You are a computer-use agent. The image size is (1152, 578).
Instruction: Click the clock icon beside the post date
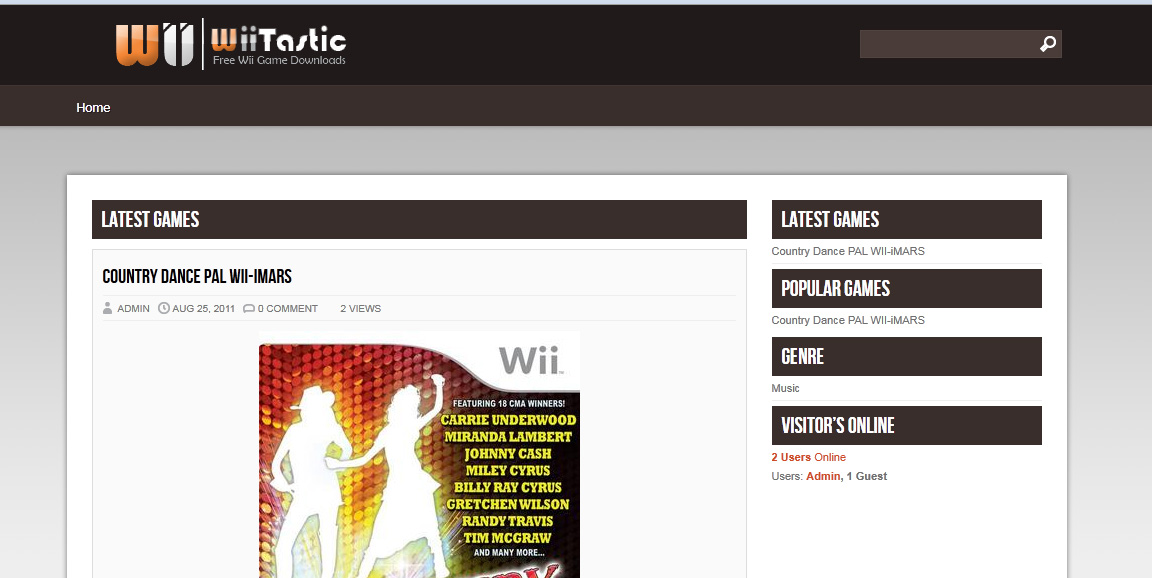[164, 308]
